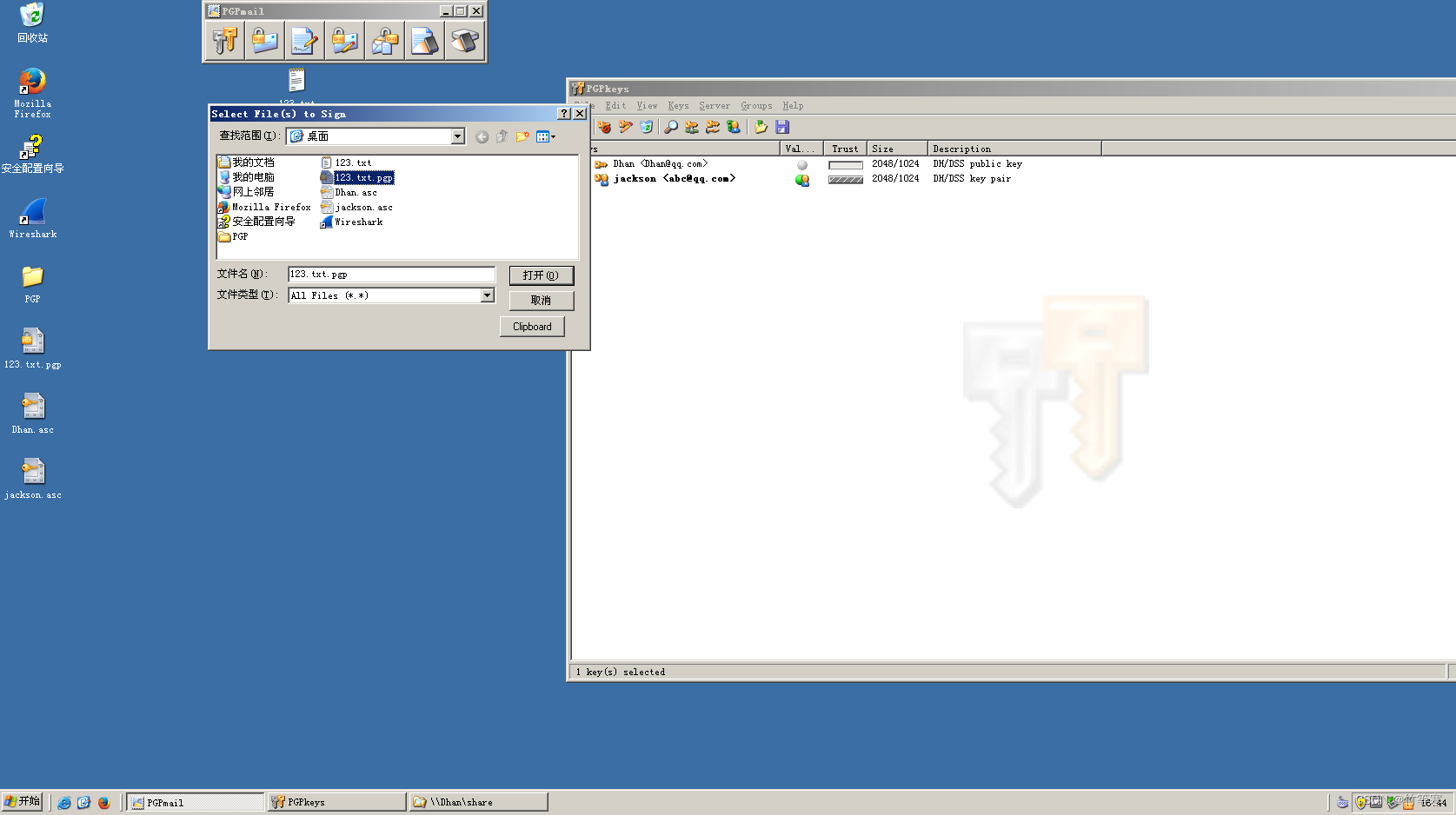Click the Encrypt and Sign icon in PGPmail
The image size is (1456, 815).
[x=345, y=41]
